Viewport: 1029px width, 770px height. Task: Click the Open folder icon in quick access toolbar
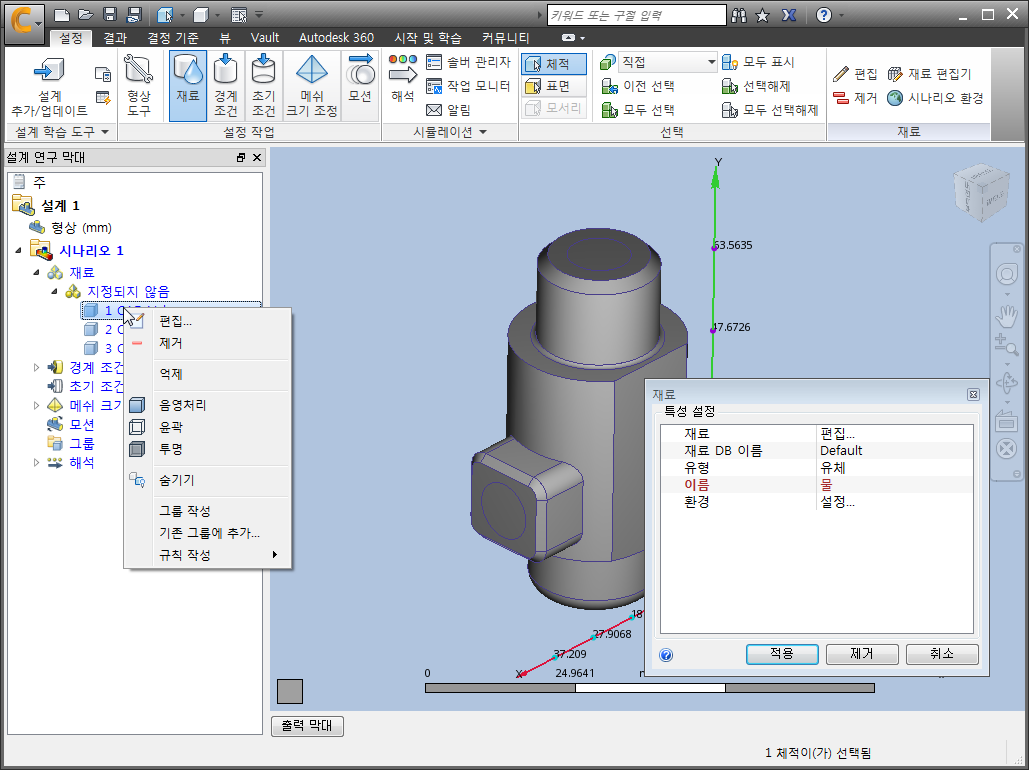click(x=85, y=14)
